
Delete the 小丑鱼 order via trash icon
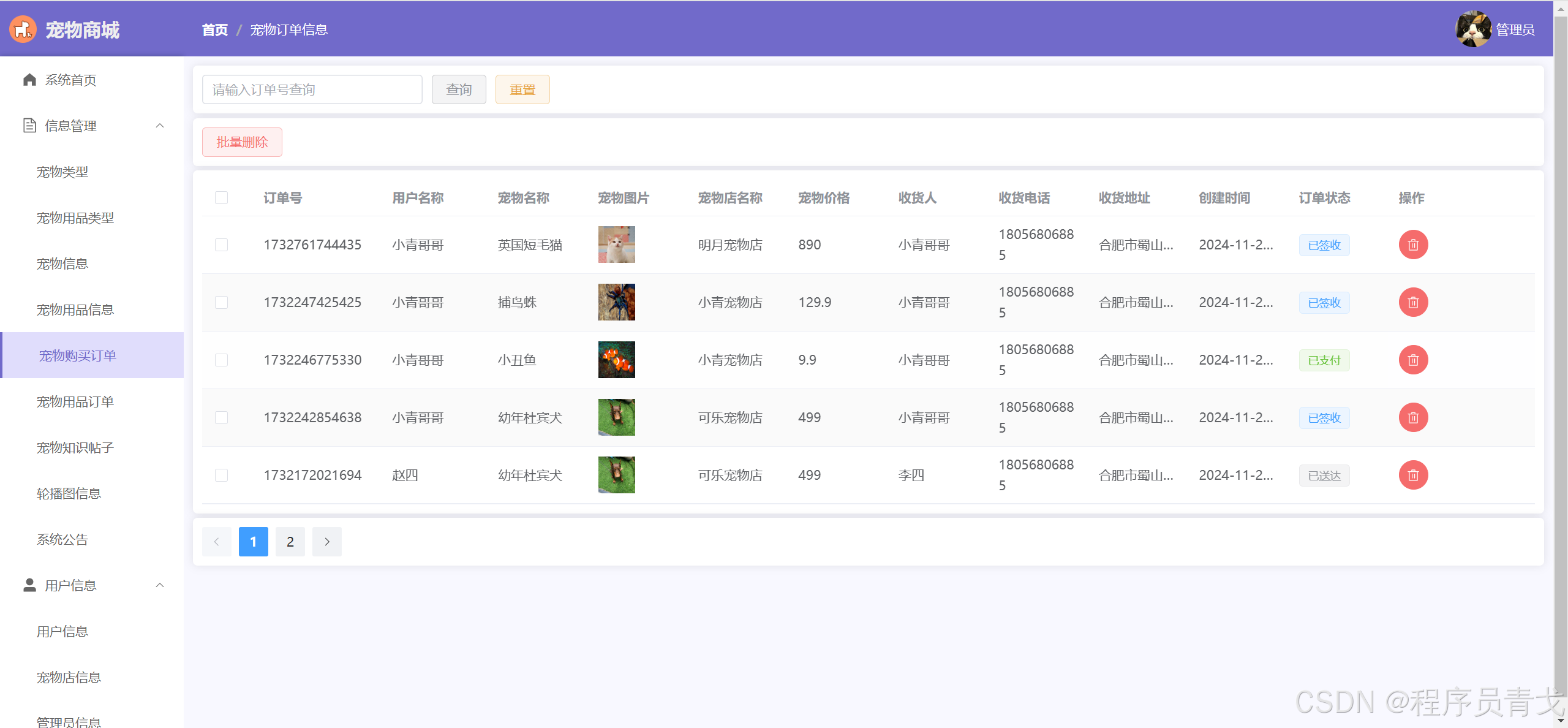[x=1412, y=360]
